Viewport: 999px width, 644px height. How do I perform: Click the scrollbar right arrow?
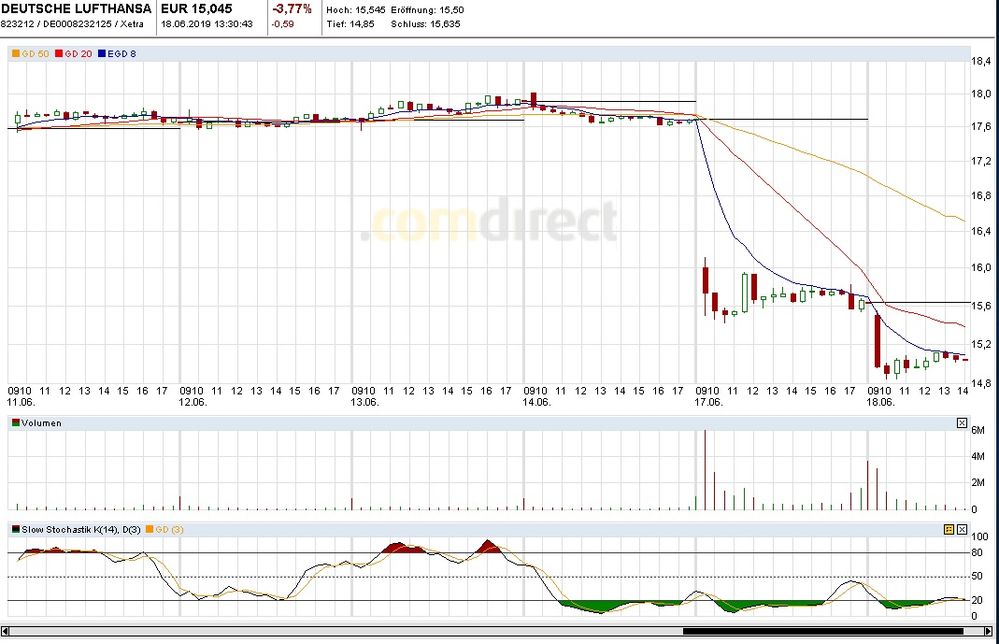tap(989, 632)
